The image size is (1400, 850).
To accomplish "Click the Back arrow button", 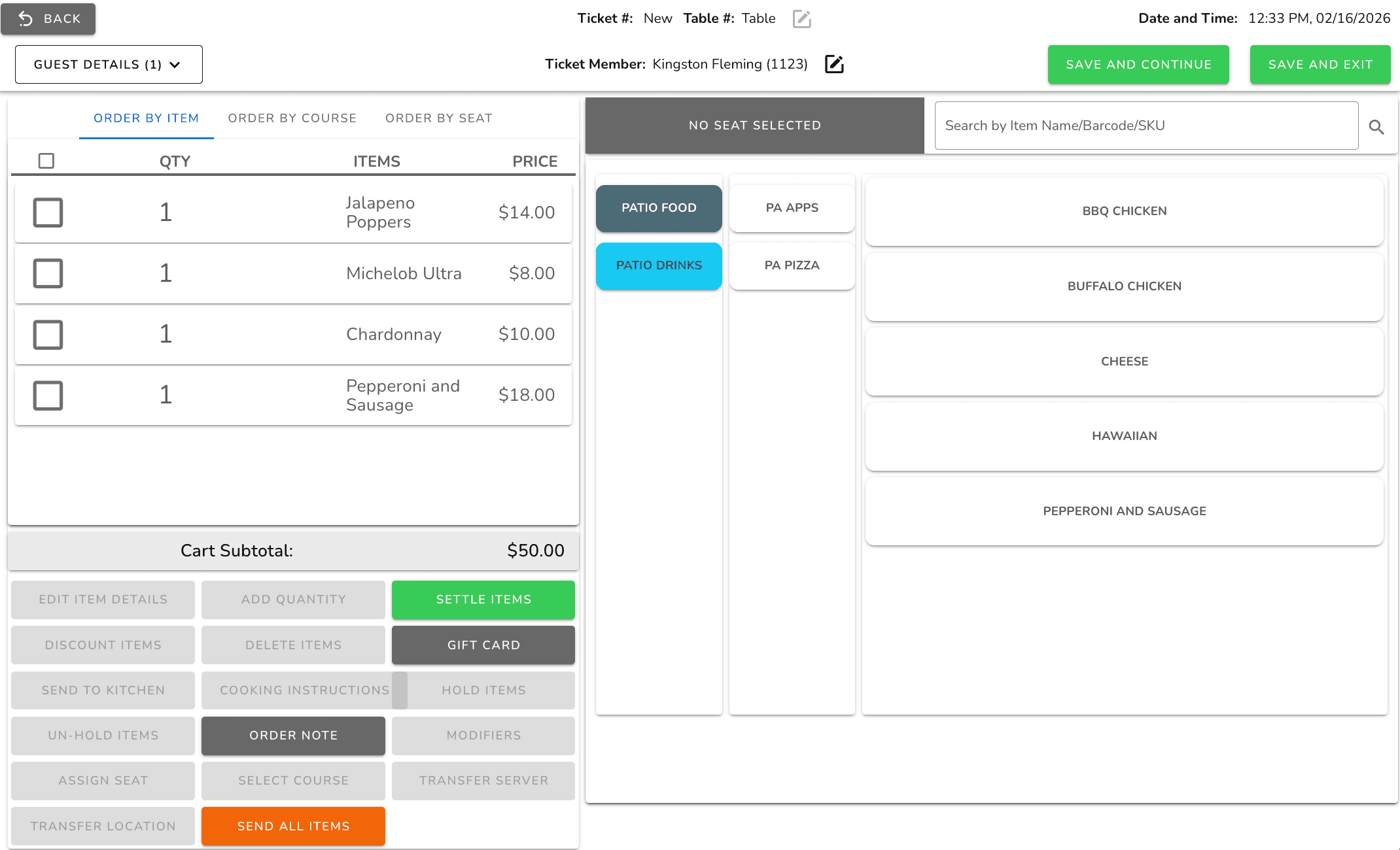I will point(48,19).
